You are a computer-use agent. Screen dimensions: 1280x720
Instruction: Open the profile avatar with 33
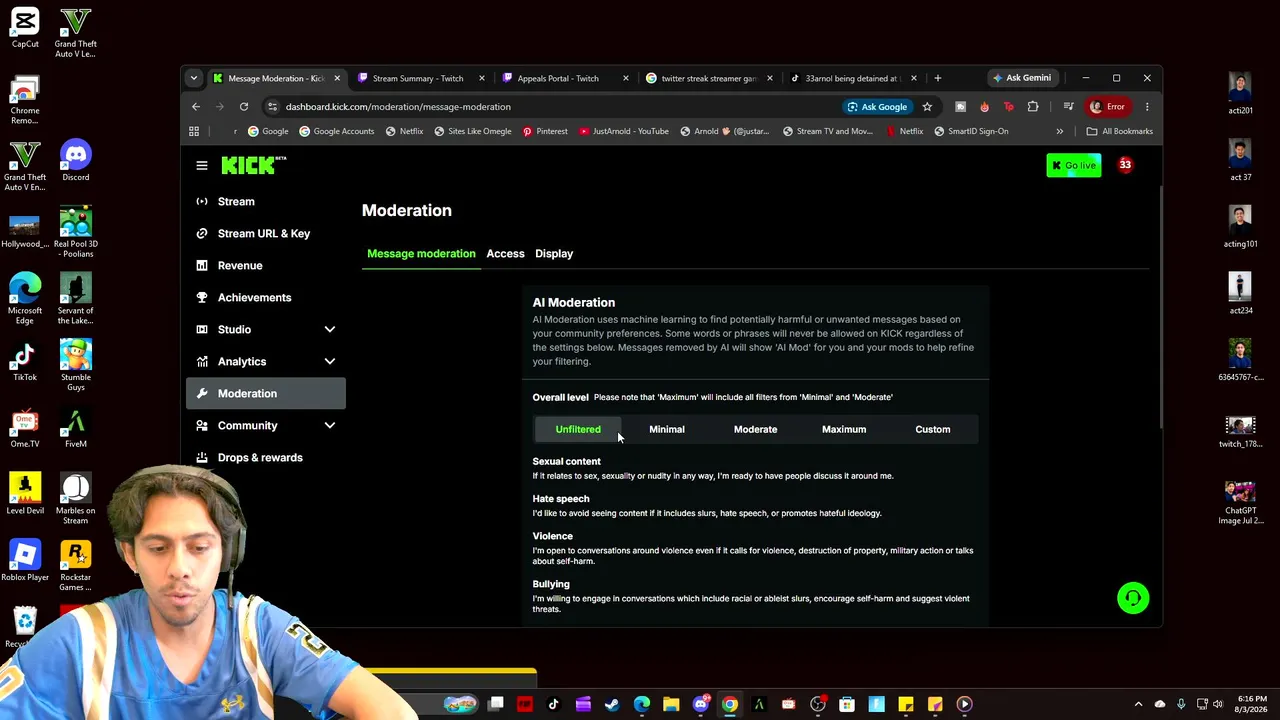1125,165
